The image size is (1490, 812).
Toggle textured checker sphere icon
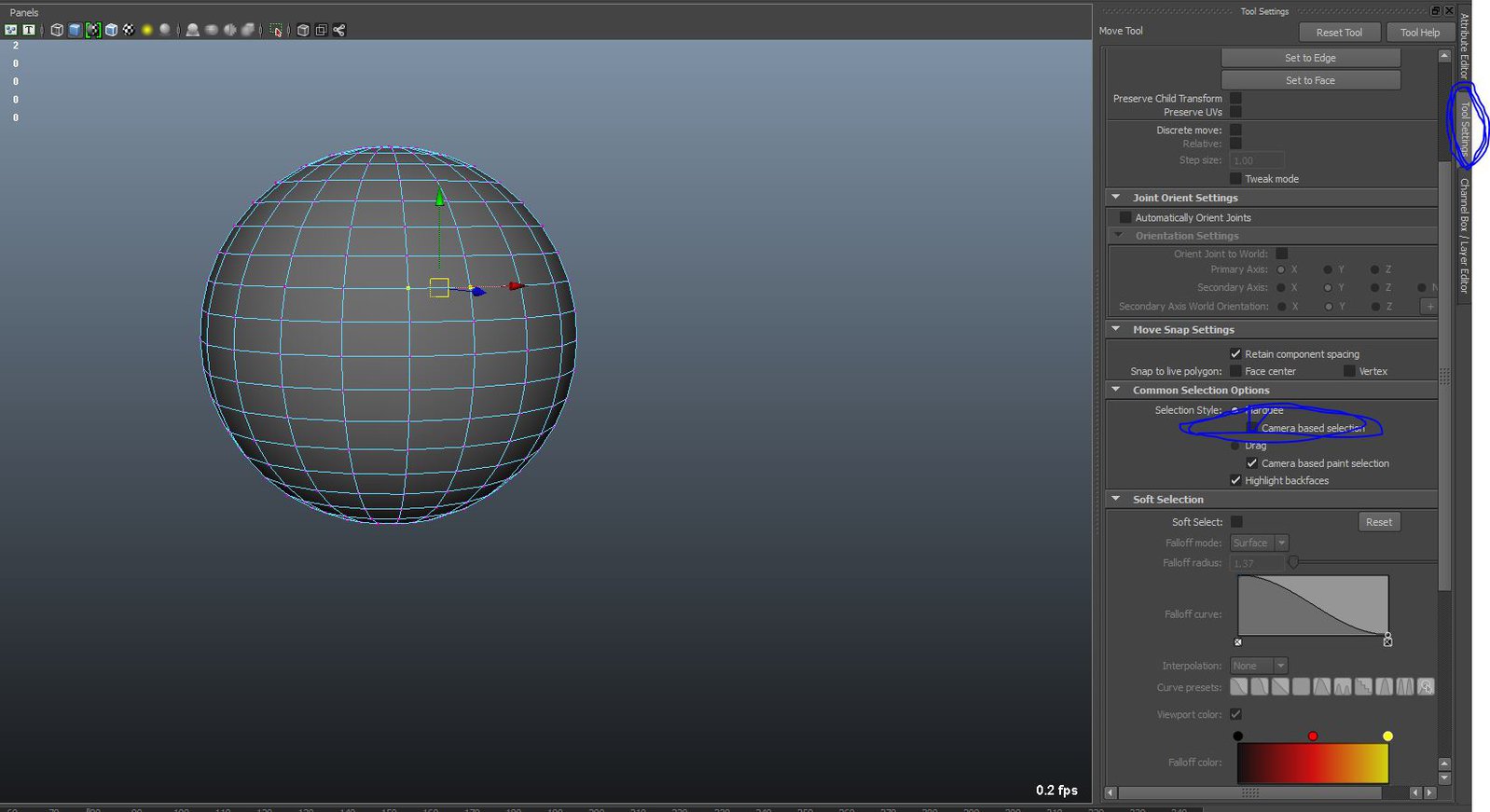coord(129,30)
